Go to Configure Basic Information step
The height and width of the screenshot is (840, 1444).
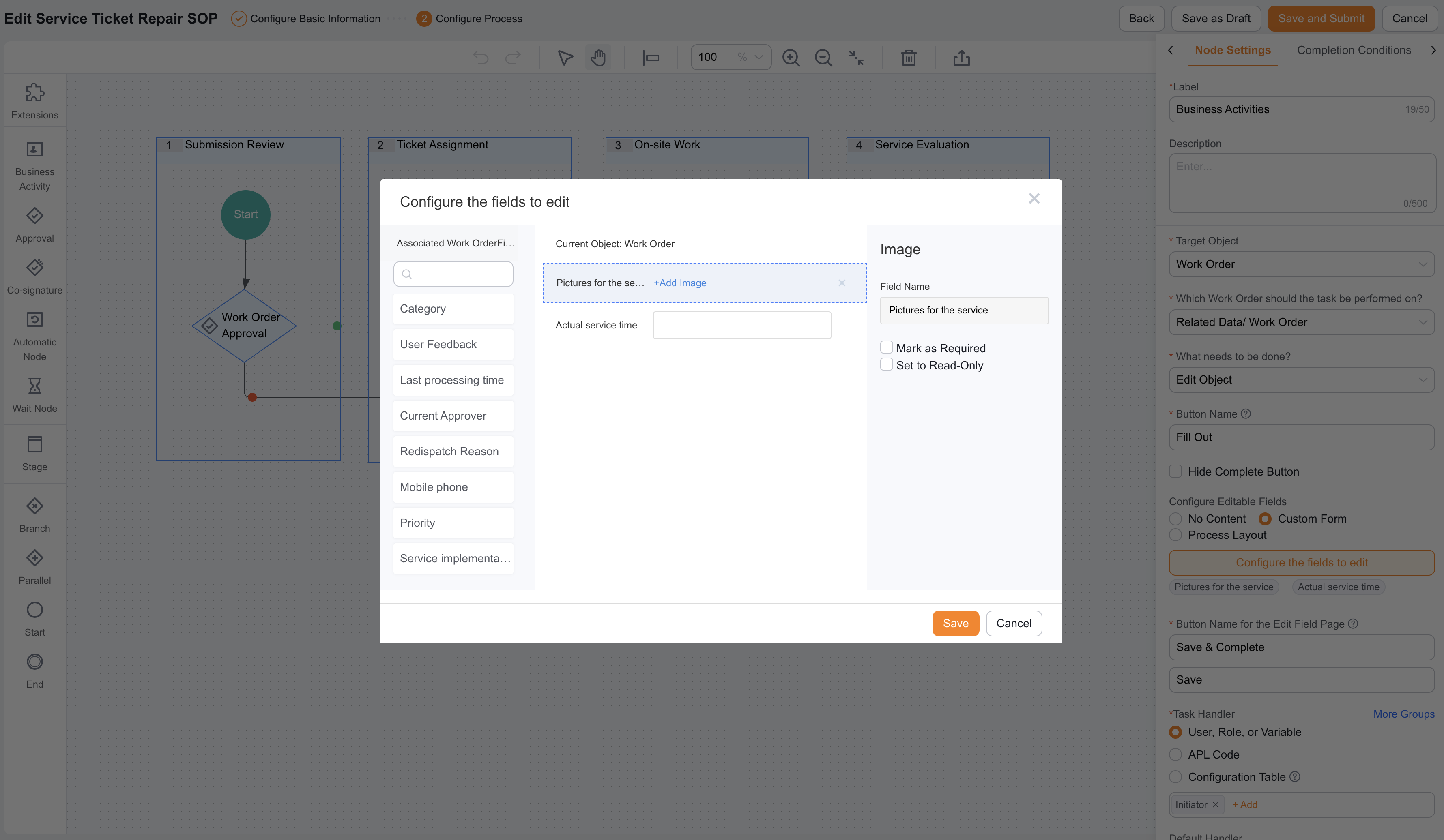tap(305, 19)
